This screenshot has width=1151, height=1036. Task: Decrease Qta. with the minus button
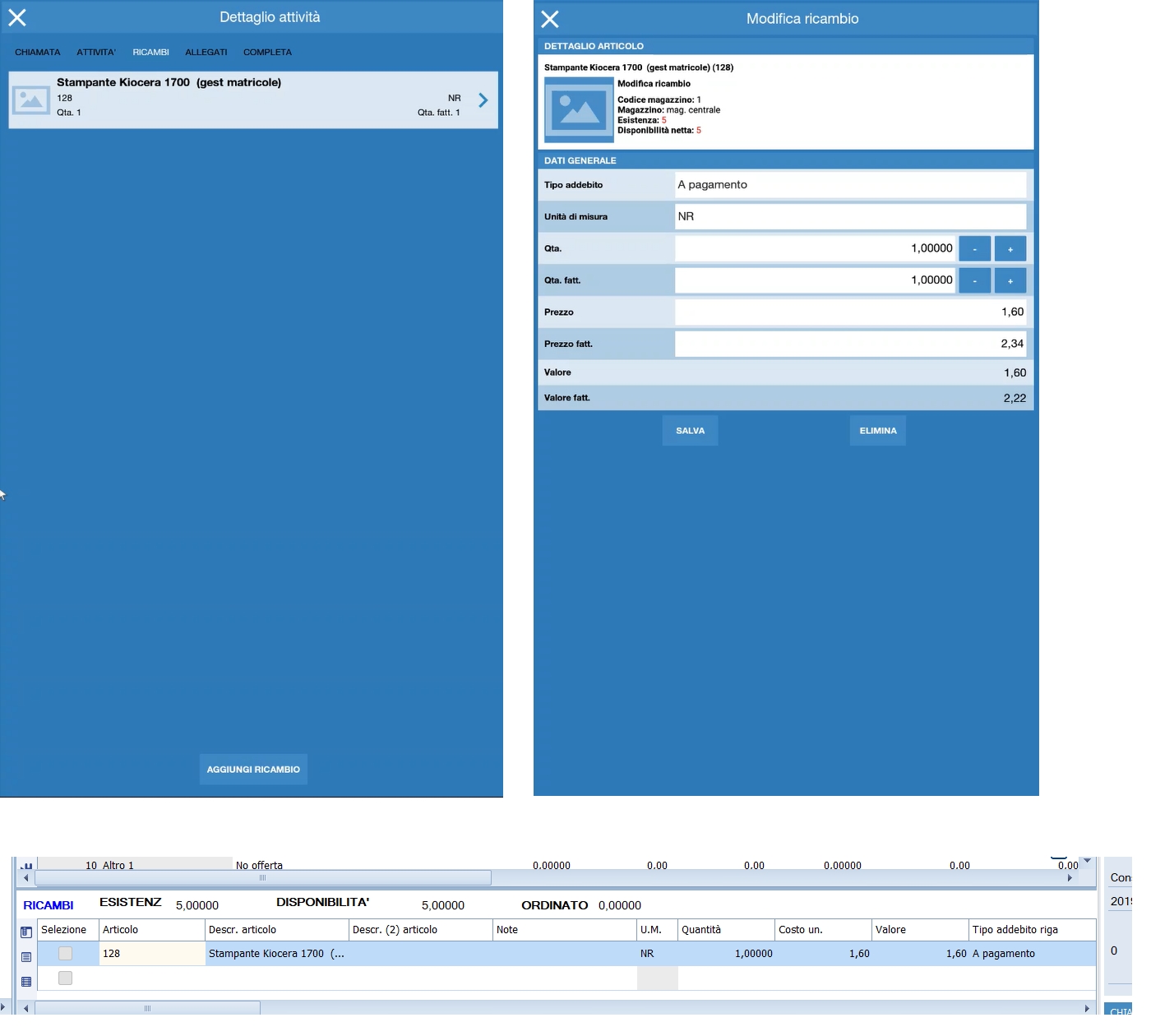975,248
